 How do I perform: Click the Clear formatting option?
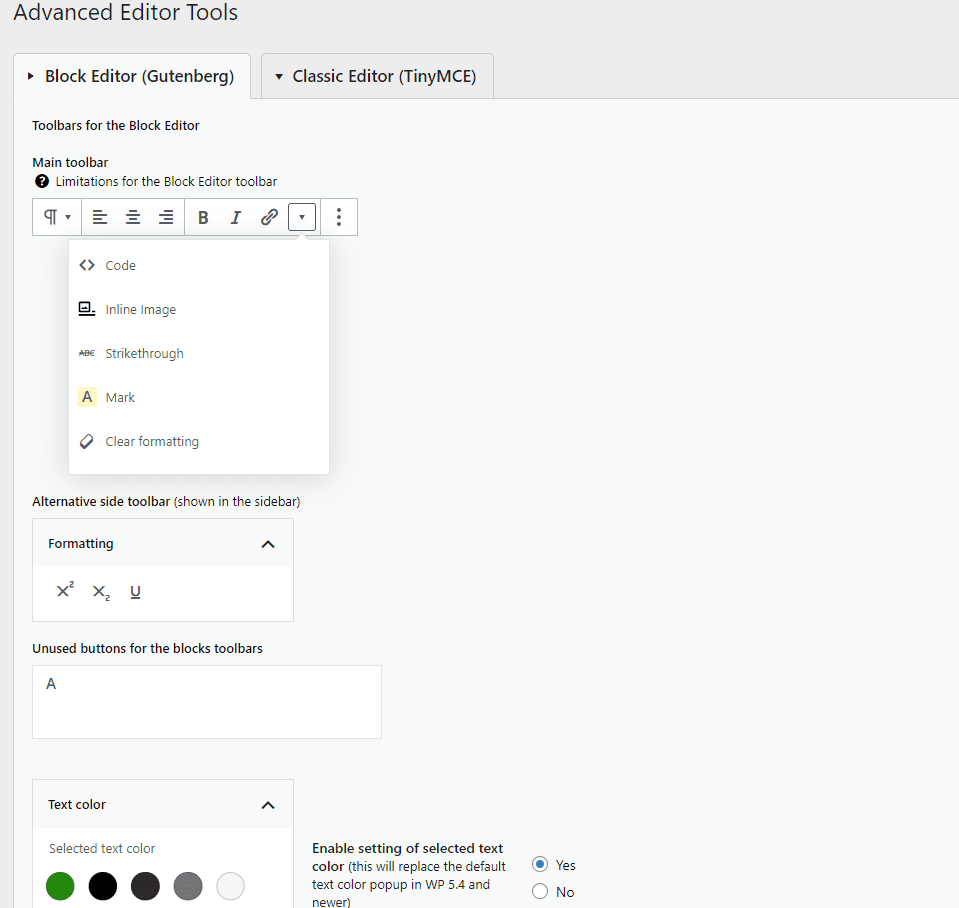click(152, 441)
